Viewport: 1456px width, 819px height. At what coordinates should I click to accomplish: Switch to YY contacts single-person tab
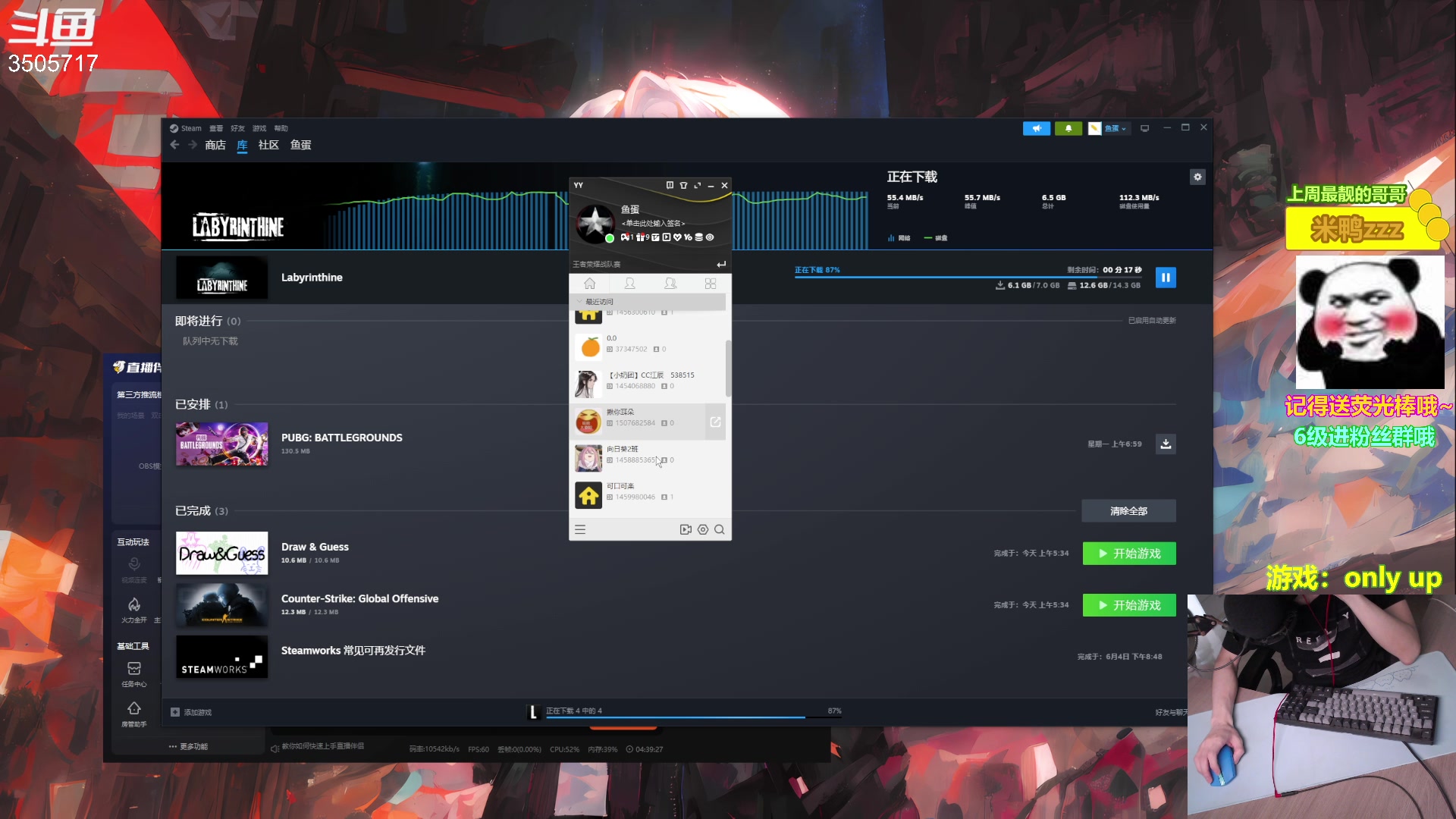(x=629, y=284)
